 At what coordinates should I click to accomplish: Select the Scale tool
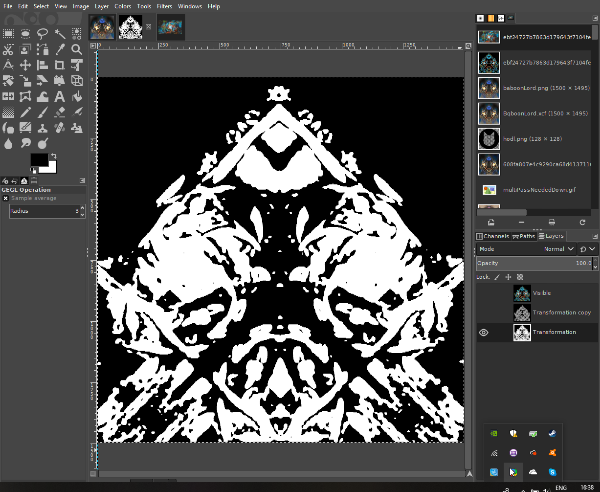click(x=25, y=81)
